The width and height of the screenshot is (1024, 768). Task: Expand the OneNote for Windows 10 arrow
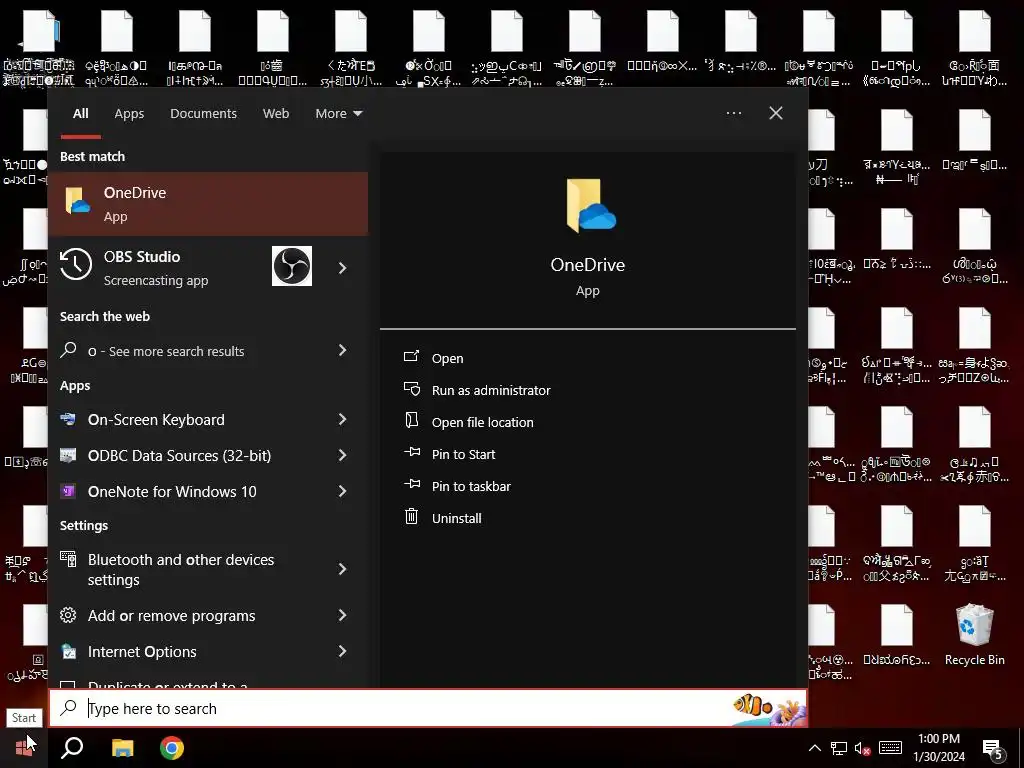(342, 491)
